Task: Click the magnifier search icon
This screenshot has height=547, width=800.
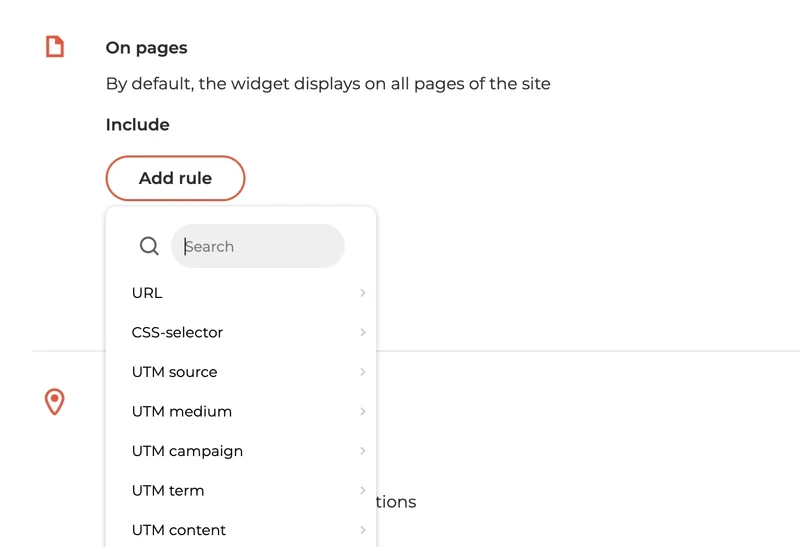Action: click(149, 246)
